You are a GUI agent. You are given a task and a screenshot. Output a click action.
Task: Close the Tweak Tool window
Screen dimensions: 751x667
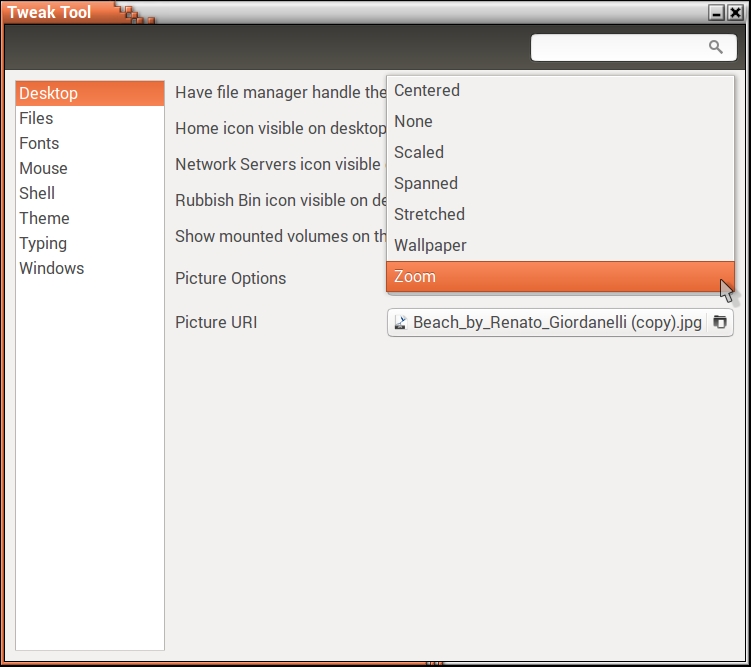(734, 13)
